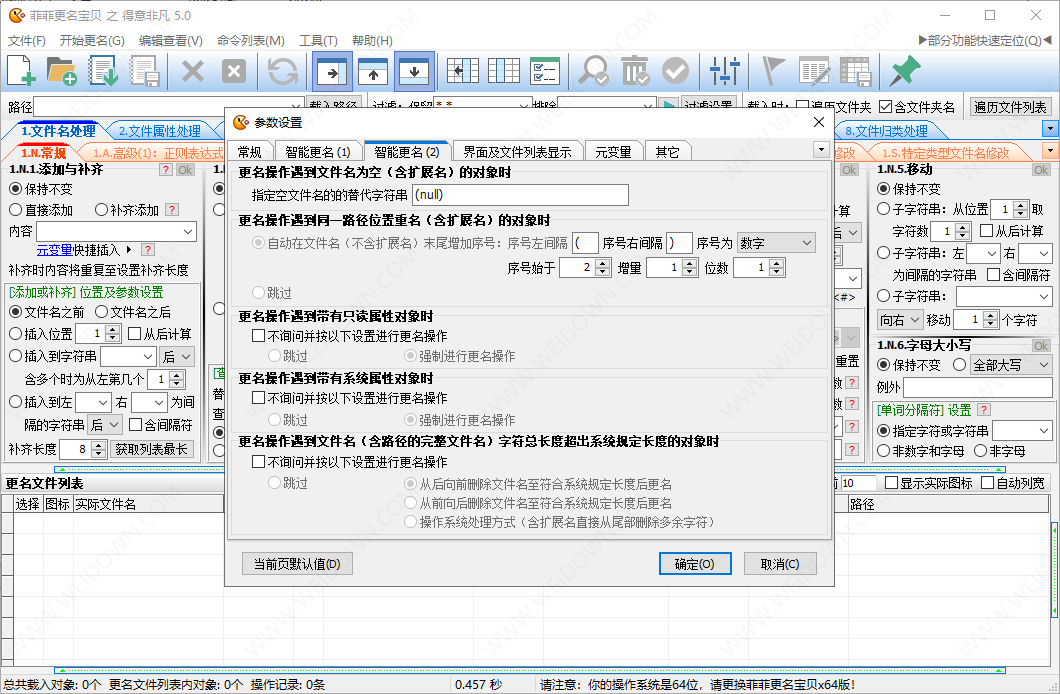Switch to the 界面及文件列表显示 tab
This screenshot has width=1060, height=694.
(517, 152)
